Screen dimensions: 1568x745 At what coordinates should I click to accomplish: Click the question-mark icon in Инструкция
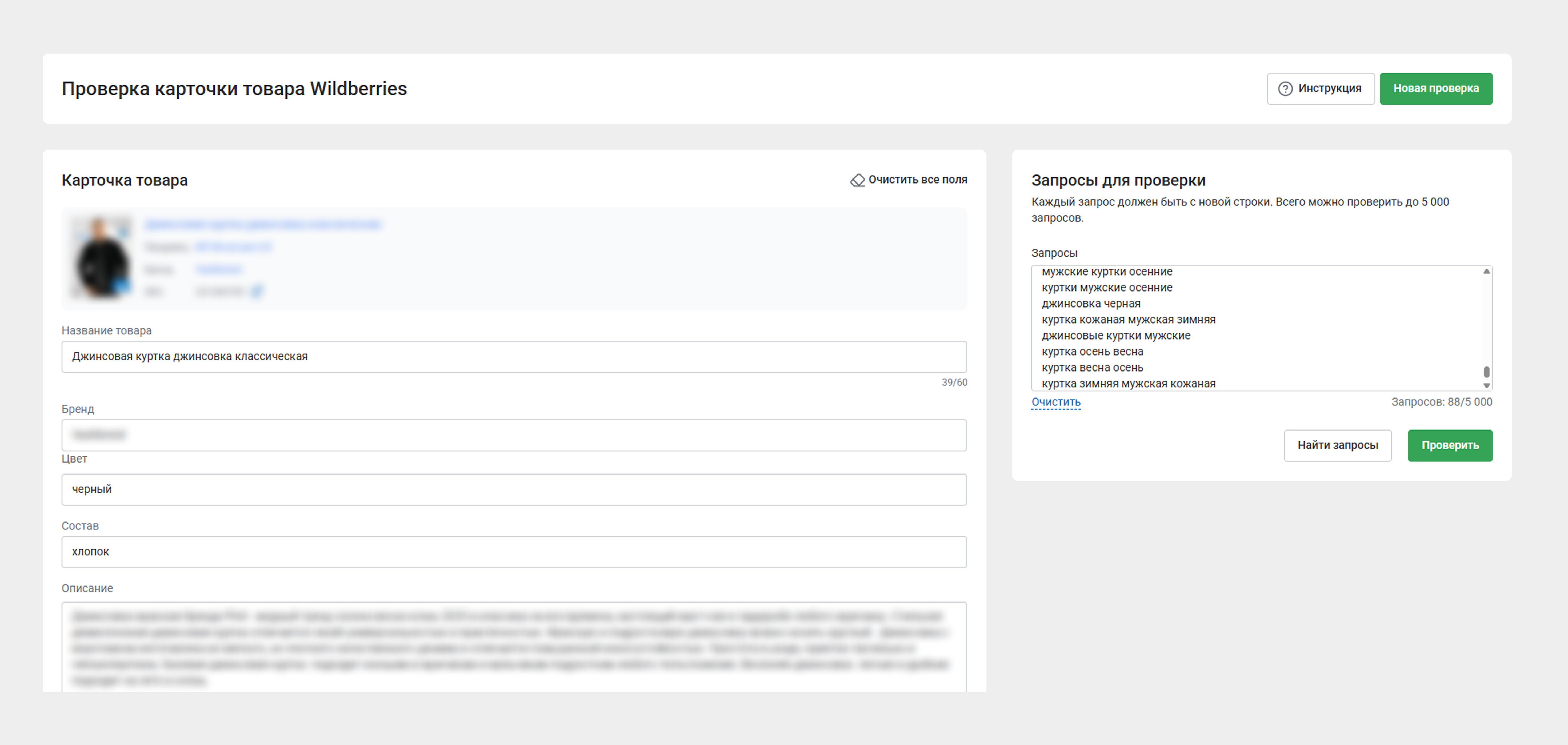tap(1285, 89)
